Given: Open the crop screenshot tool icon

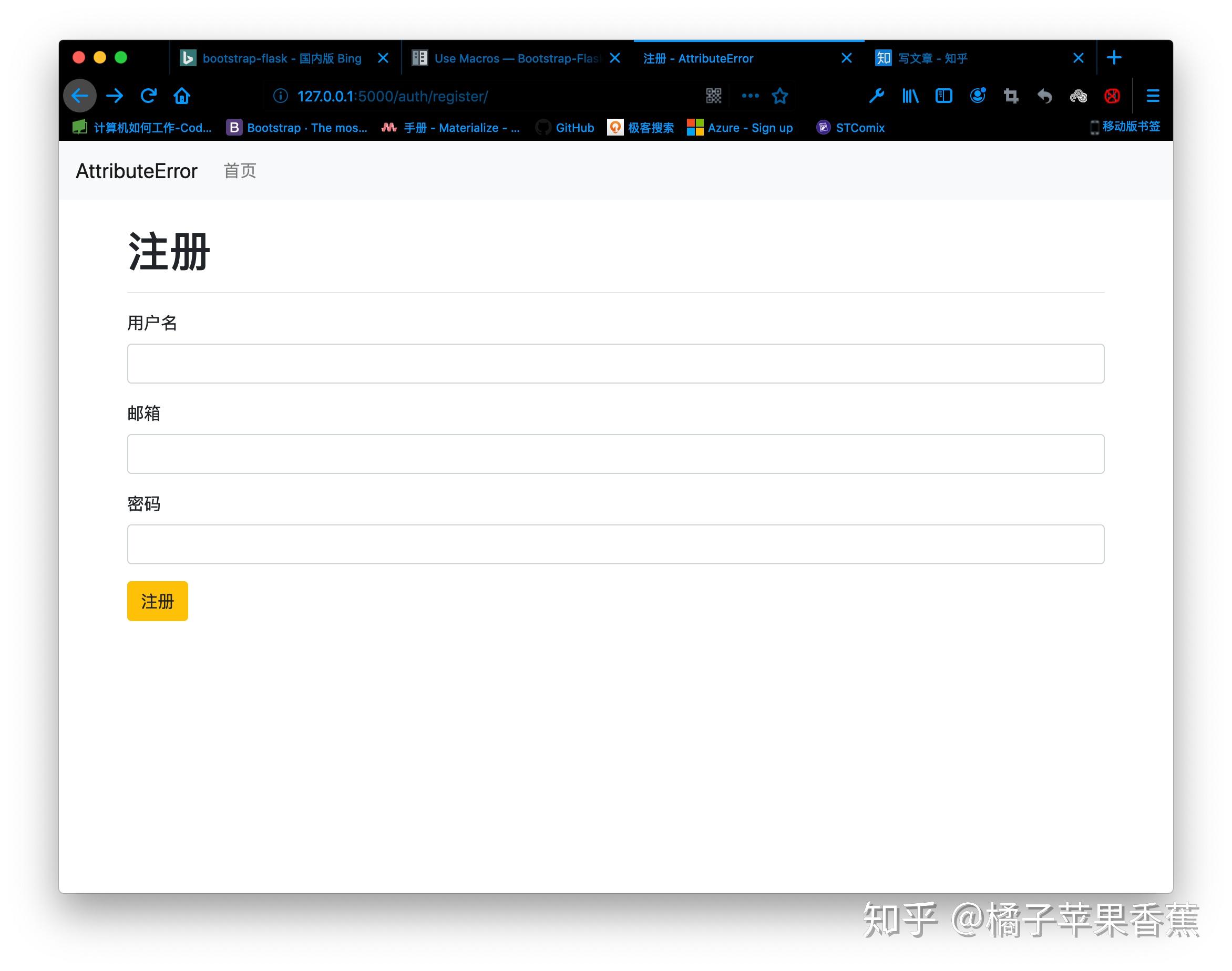Looking at the screenshot, I should click(1011, 96).
